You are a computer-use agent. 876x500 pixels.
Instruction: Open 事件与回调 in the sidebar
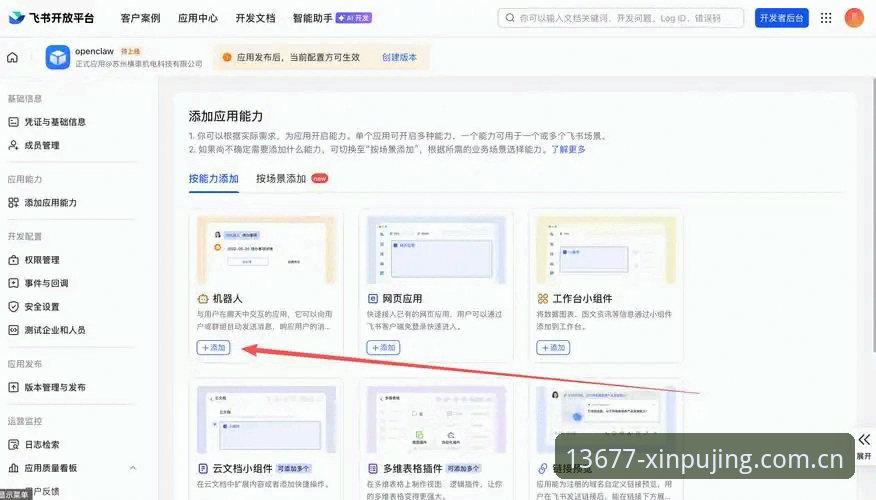tap(46, 283)
